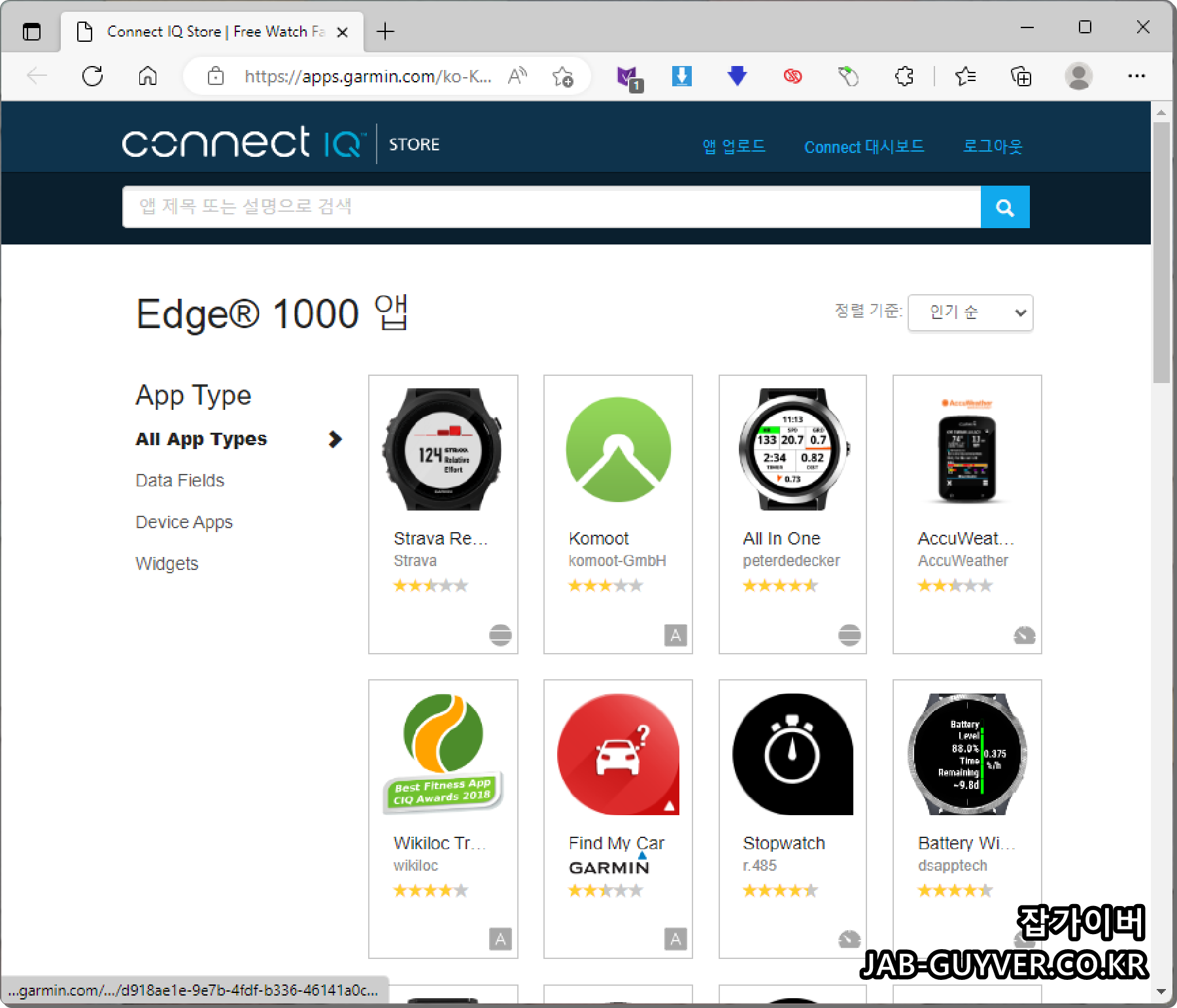The image size is (1177, 1008).
Task: Add this page to favorites star icon
Action: click(x=562, y=76)
